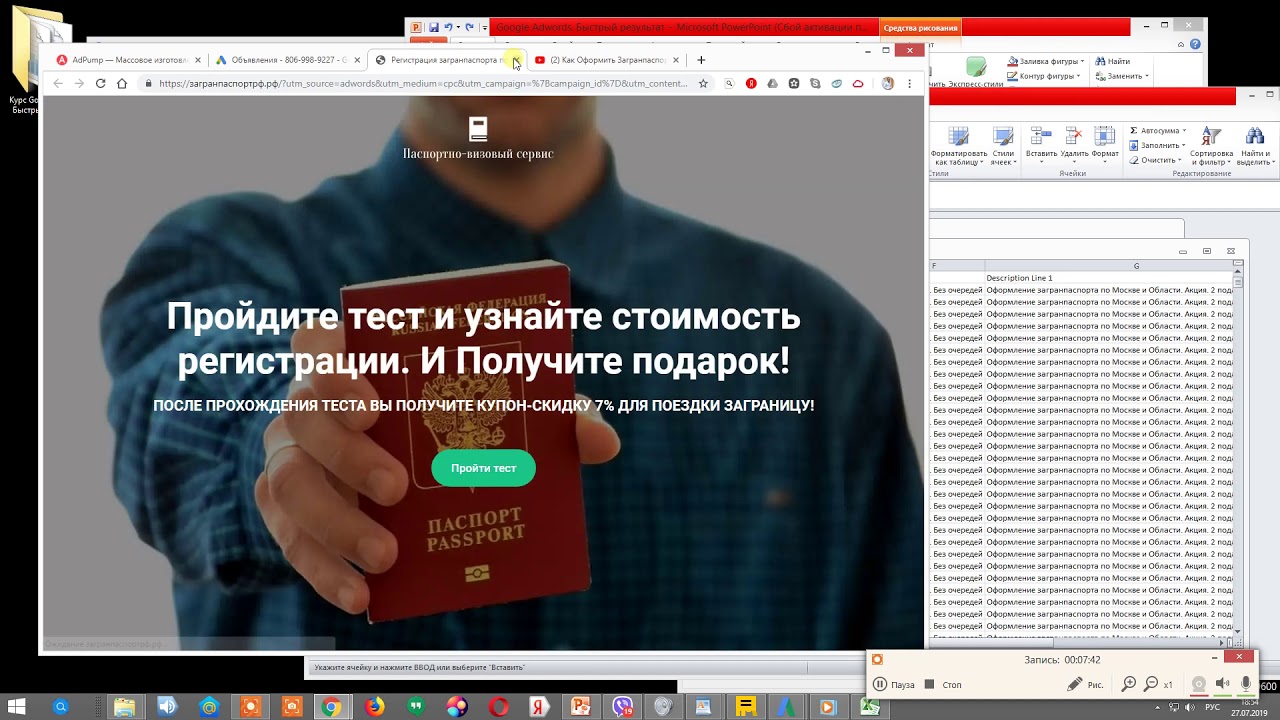This screenshot has height=720, width=1280.
Task: Open the YouTube "Как Оформить Загранпаспорт" tab
Action: 606,60
